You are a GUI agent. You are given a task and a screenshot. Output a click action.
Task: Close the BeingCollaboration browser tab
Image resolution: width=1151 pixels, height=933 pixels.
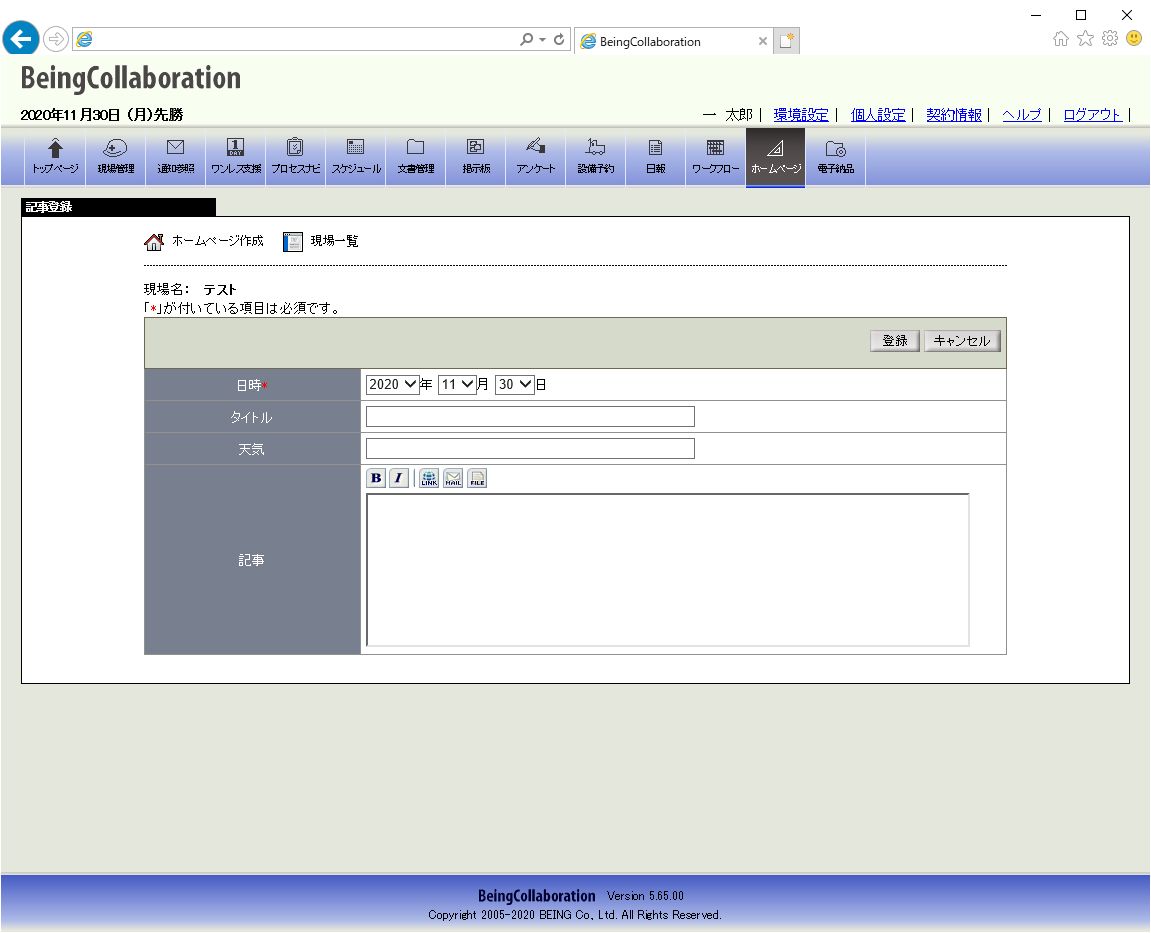[763, 41]
